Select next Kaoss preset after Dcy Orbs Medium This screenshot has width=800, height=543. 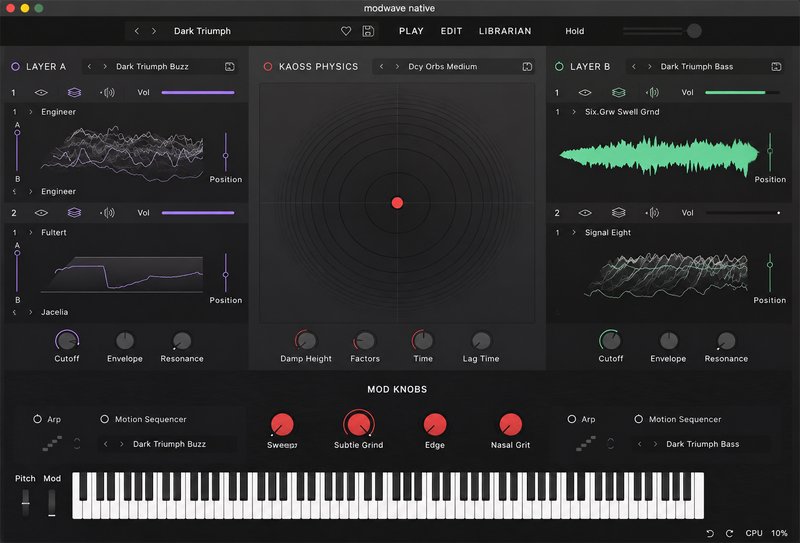coord(397,66)
